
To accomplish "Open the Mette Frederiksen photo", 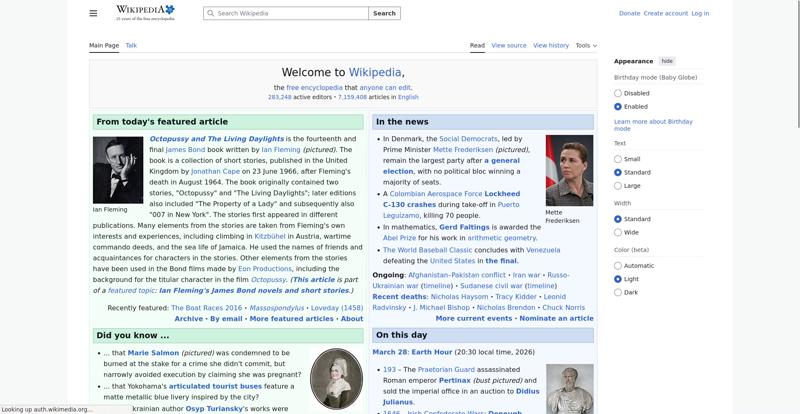I will click(x=569, y=170).
